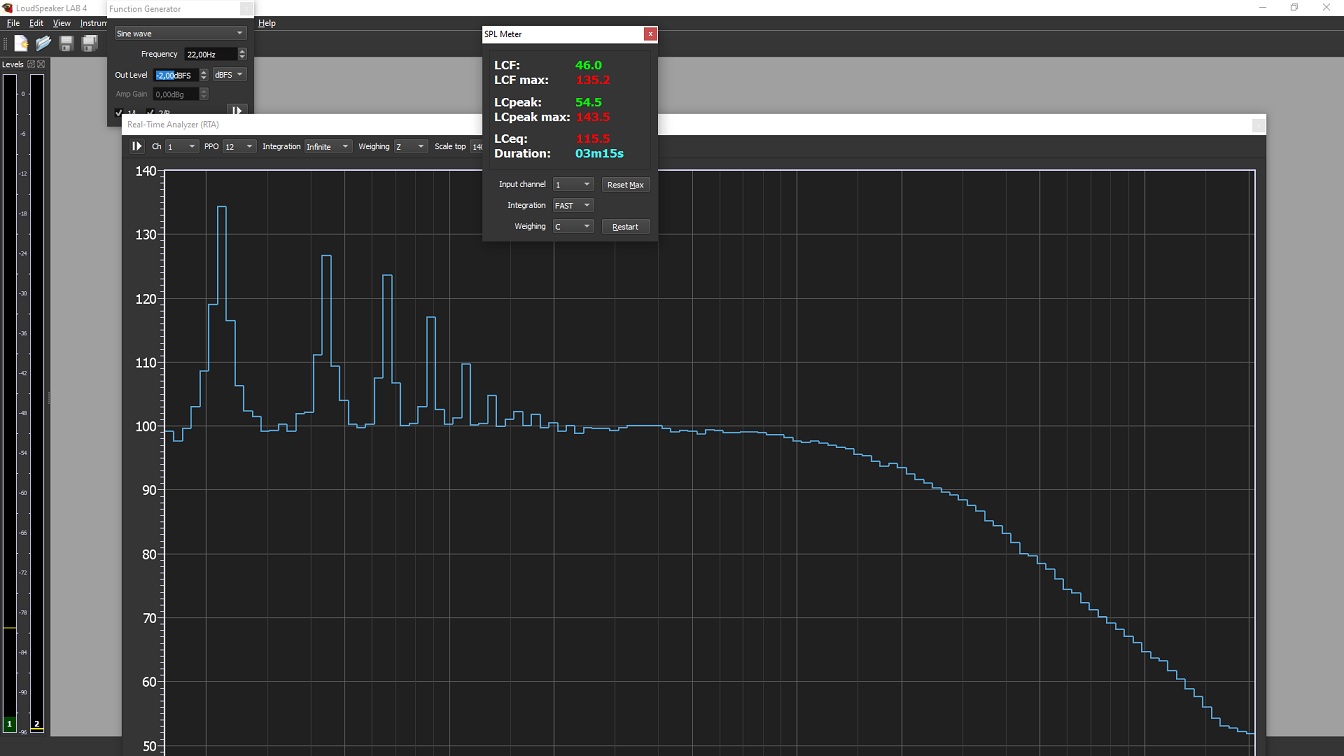Open the View menu
The height and width of the screenshot is (756, 1344).
[61, 23]
